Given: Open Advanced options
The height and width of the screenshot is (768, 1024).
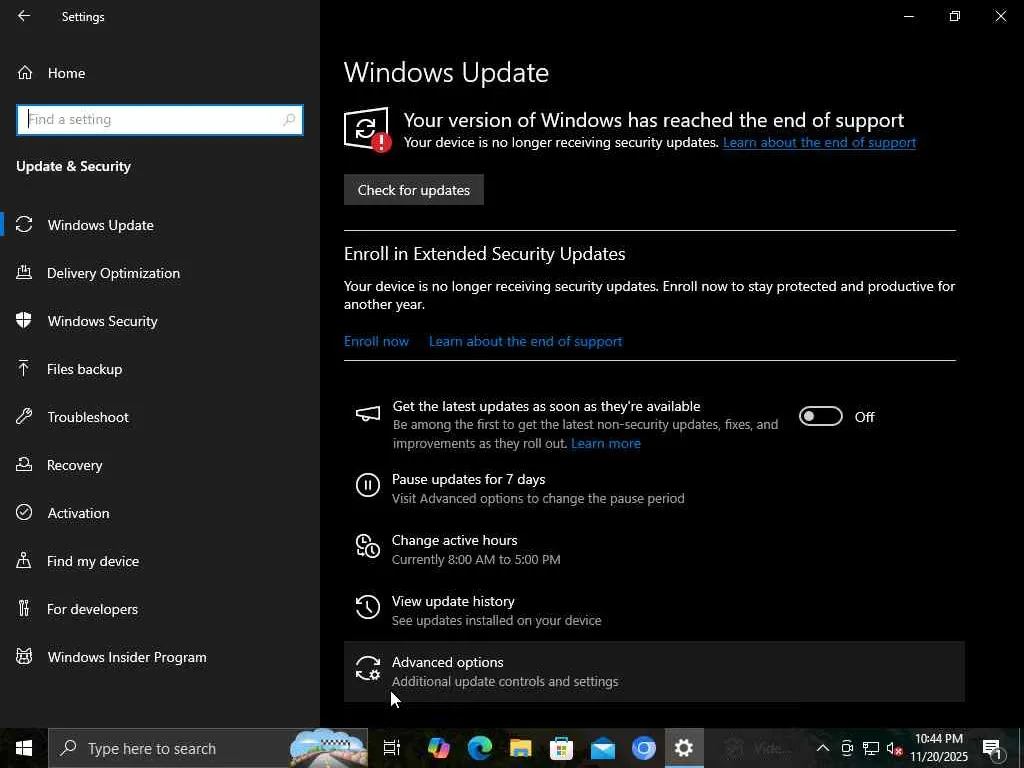Looking at the screenshot, I should click(x=654, y=671).
